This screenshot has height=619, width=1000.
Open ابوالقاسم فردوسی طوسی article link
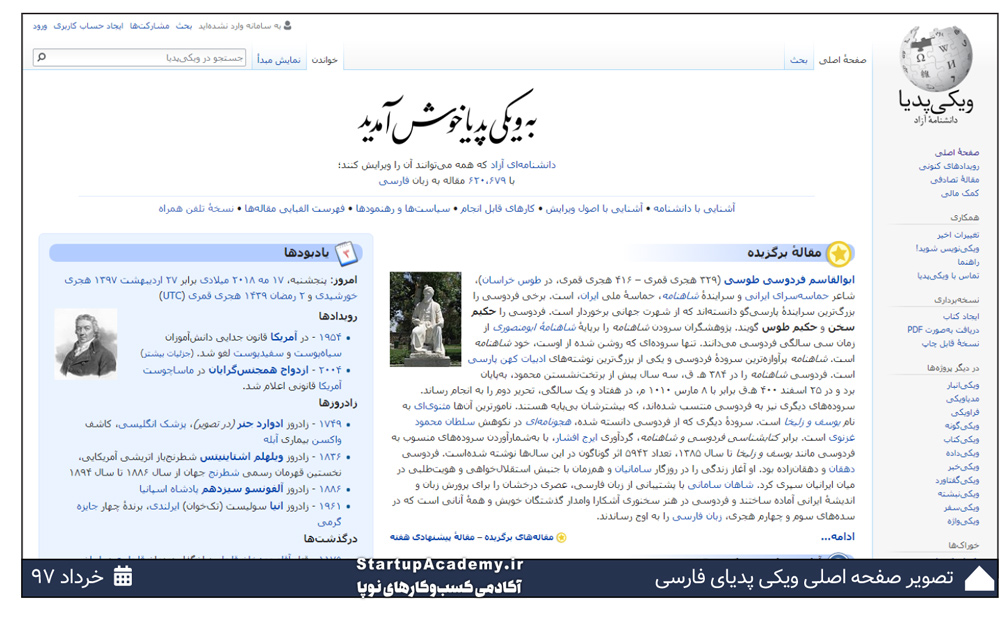(x=789, y=280)
